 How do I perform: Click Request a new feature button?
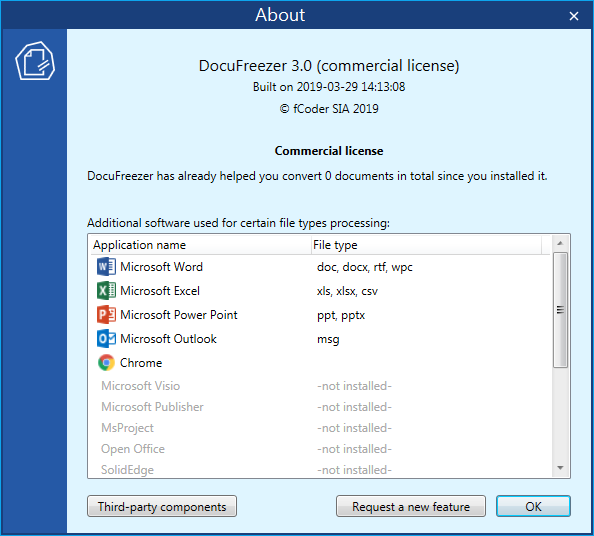[411, 506]
